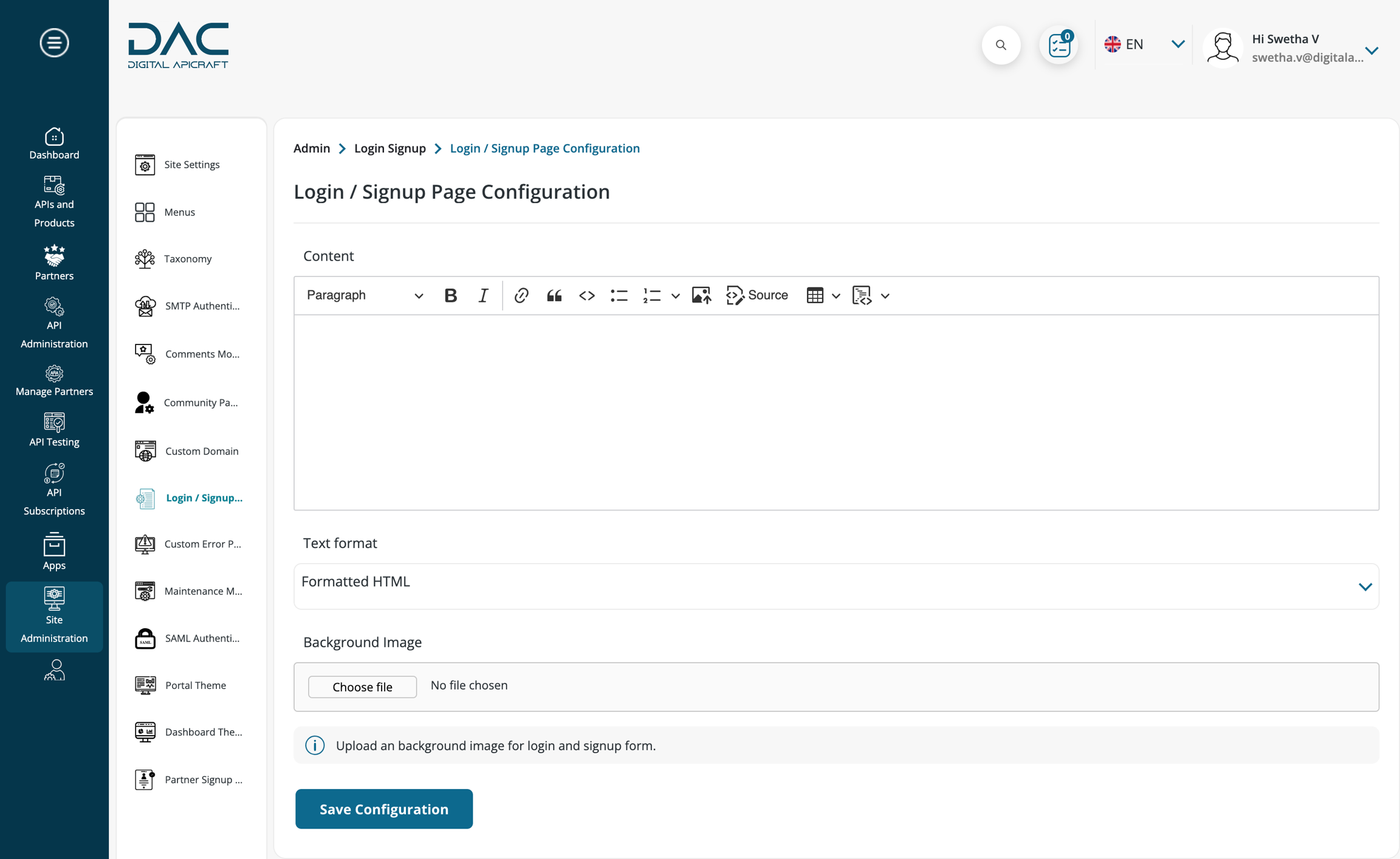Open the Paragraph heading dropdown

[364, 295]
